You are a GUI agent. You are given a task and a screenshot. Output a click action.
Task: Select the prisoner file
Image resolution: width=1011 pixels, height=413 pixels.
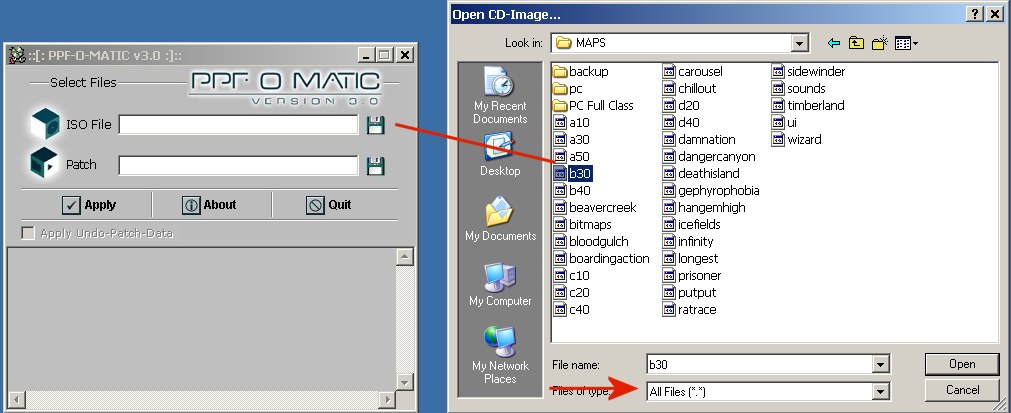[692, 275]
